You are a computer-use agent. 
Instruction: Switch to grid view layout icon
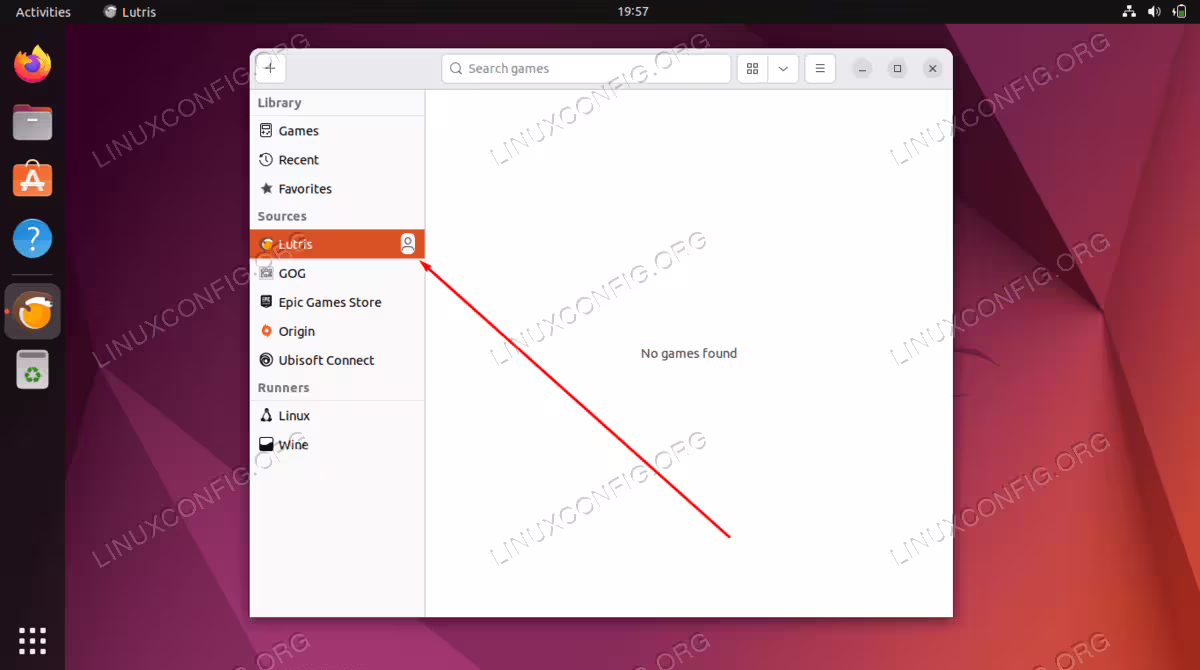coord(753,69)
